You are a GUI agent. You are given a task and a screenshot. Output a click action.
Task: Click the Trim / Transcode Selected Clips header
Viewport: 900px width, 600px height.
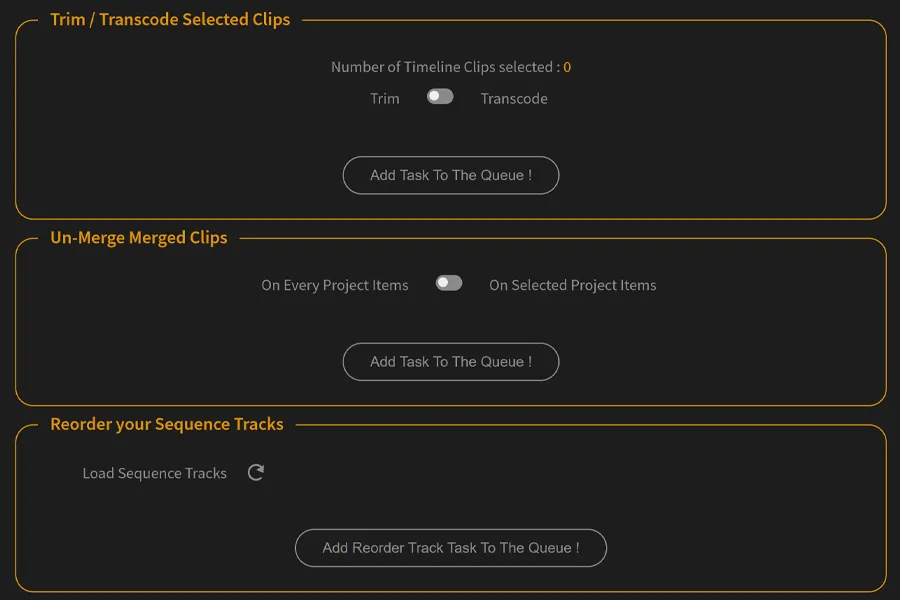(170, 19)
